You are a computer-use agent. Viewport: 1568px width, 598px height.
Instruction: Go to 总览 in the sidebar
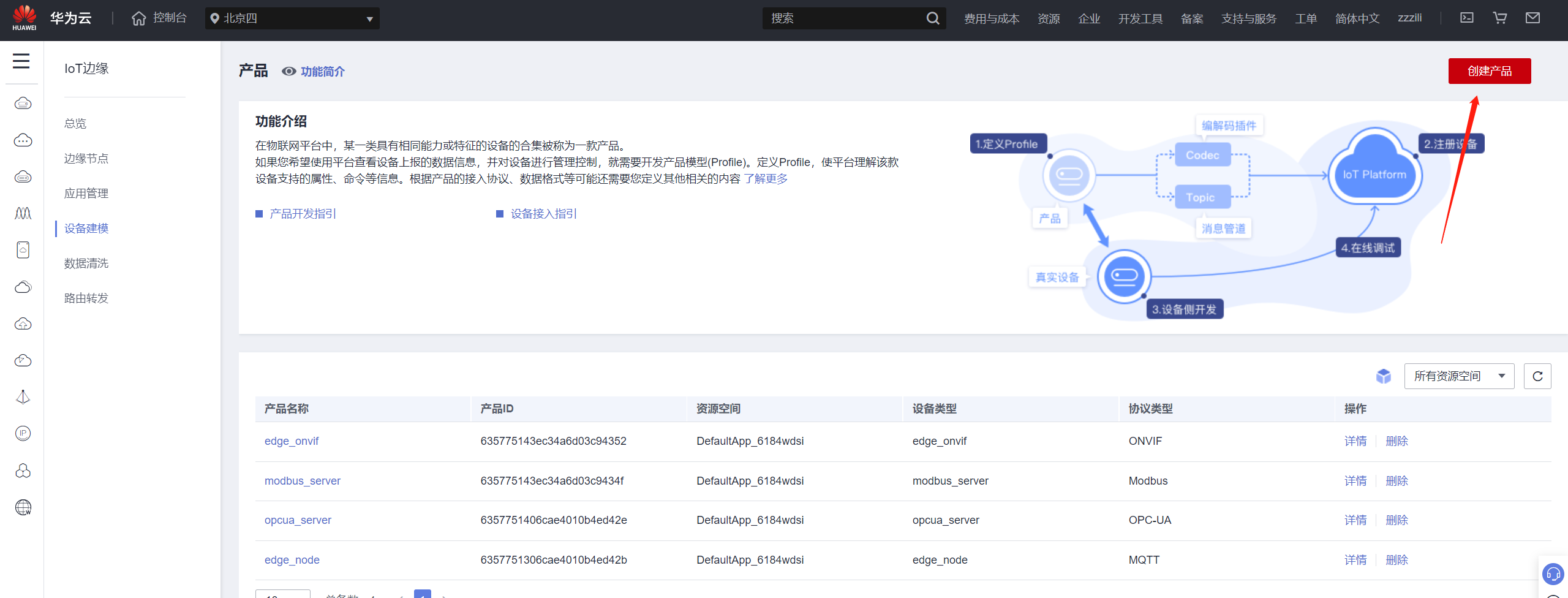tap(75, 123)
